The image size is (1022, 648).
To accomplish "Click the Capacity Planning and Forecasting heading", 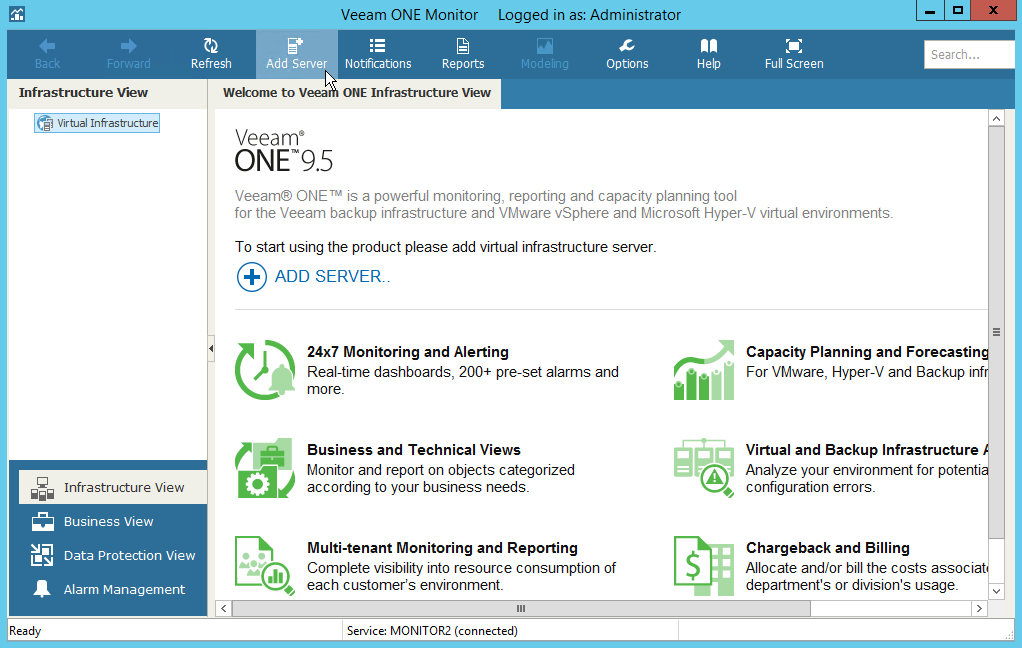I will pos(867,352).
